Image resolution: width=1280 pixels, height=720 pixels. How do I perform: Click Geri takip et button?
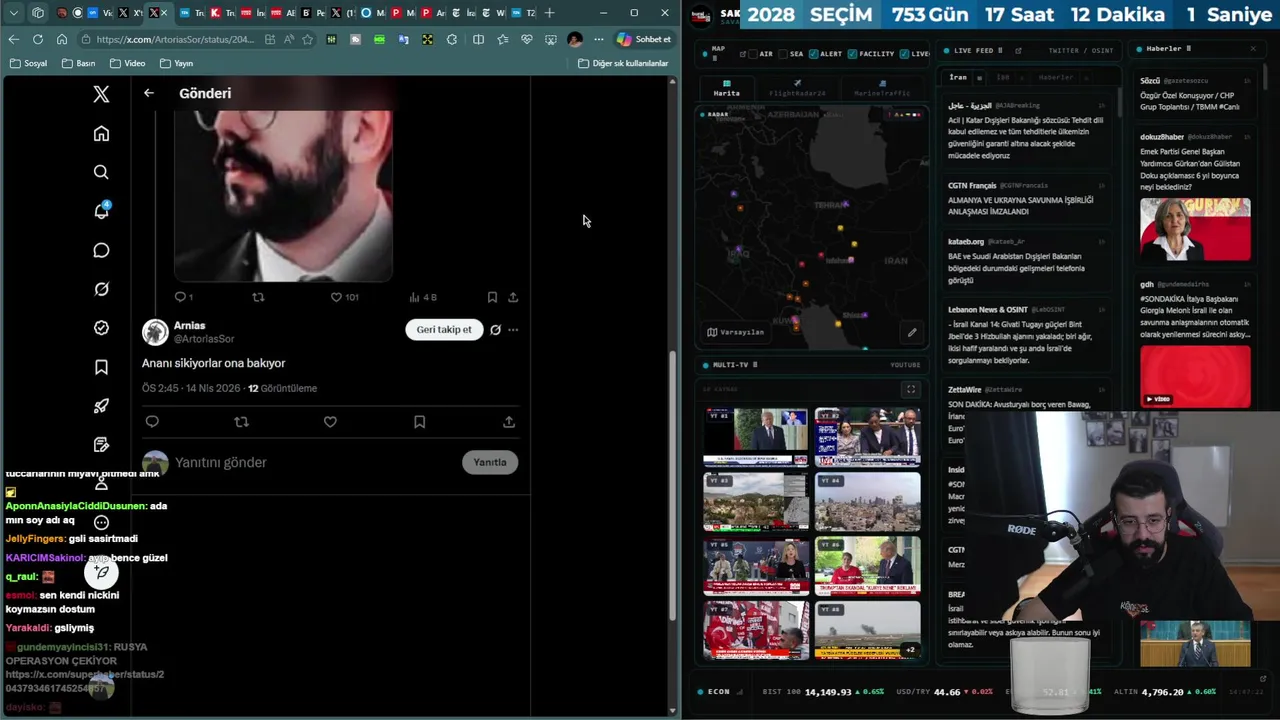click(x=444, y=330)
